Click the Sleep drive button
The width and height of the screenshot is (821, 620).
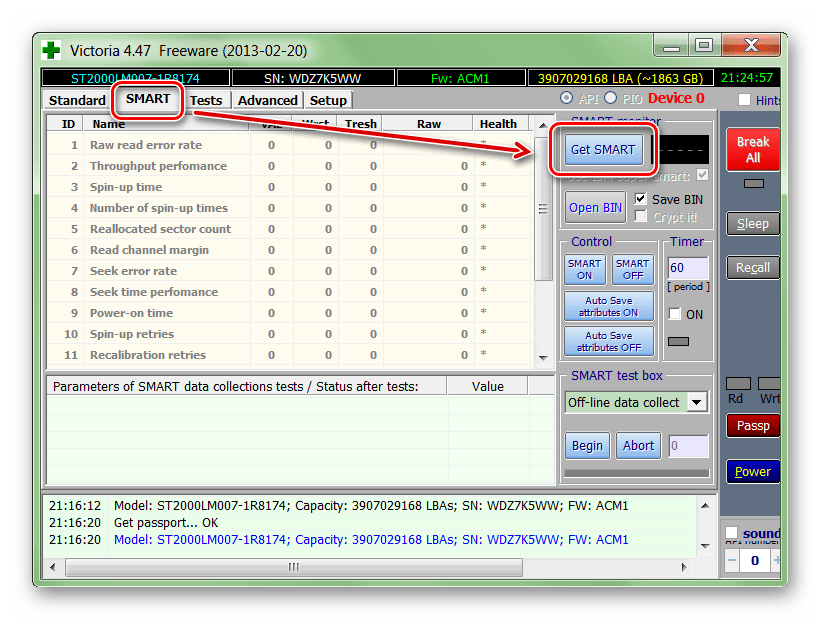pyautogui.click(x=752, y=224)
